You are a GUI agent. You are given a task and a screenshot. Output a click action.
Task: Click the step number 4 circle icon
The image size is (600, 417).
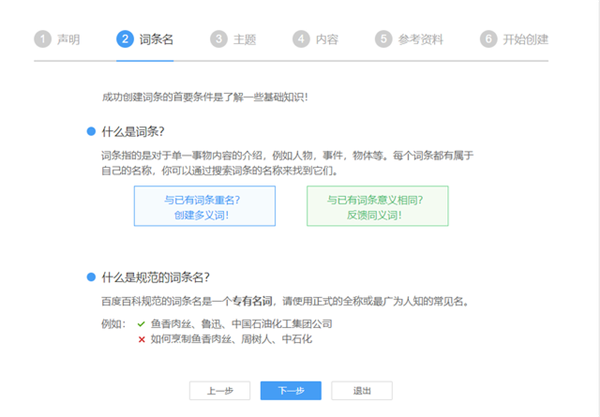tap(301, 39)
